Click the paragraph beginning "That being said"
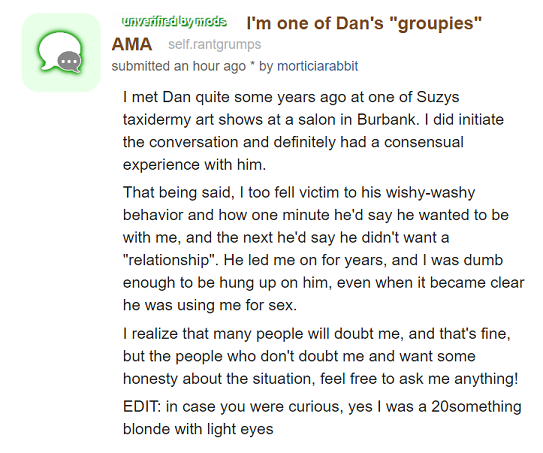Image resolution: width=543 pixels, height=453 pixels. point(324,249)
